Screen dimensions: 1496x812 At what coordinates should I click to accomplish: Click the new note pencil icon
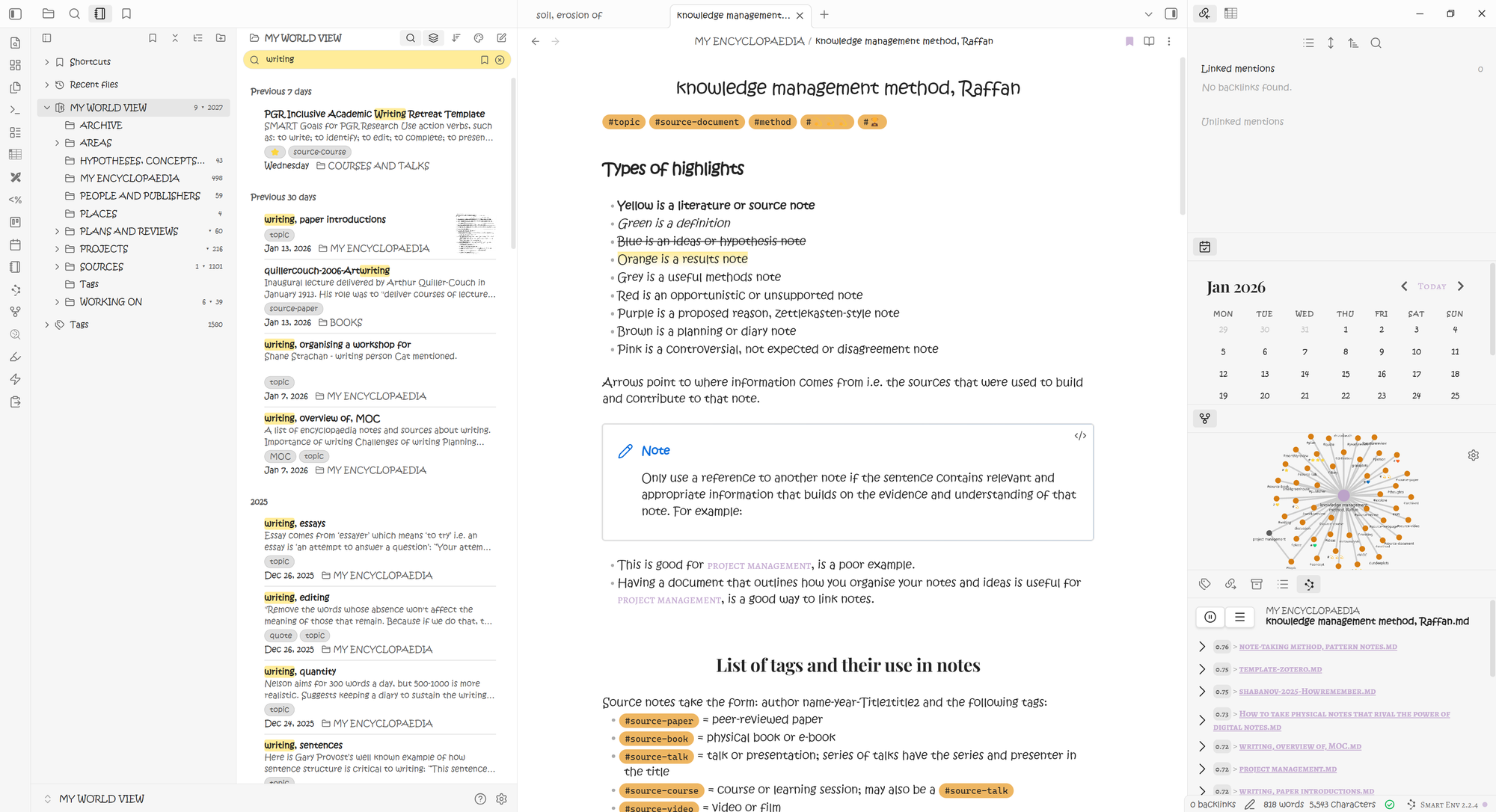(x=501, y=38)
